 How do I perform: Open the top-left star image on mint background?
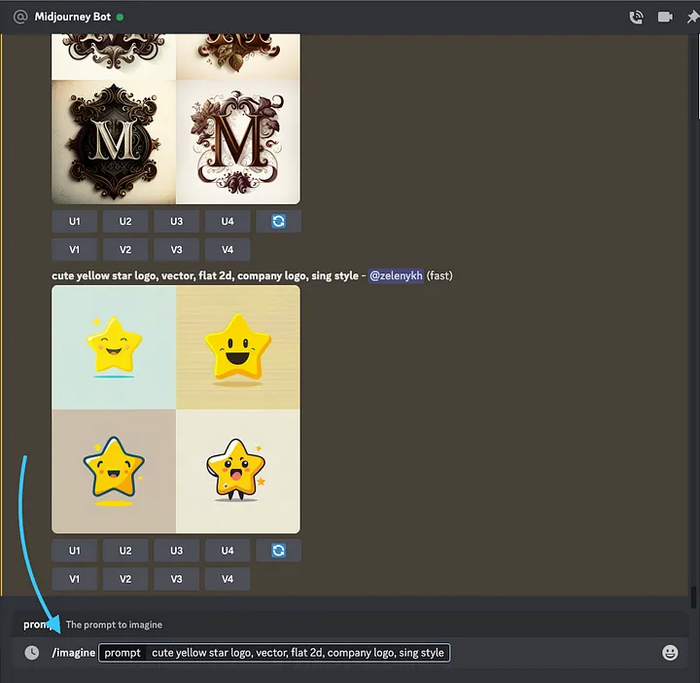coord(114,347)
